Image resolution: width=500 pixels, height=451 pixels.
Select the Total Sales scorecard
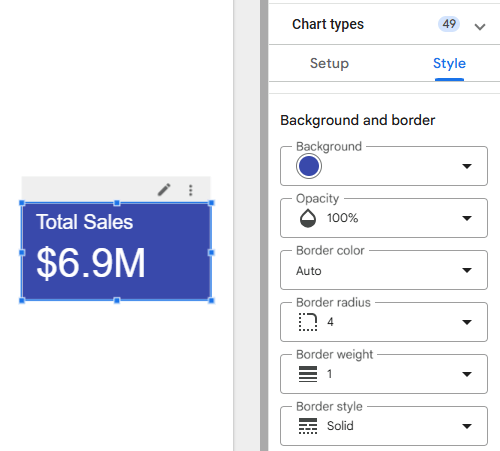(x=116, y=252)
